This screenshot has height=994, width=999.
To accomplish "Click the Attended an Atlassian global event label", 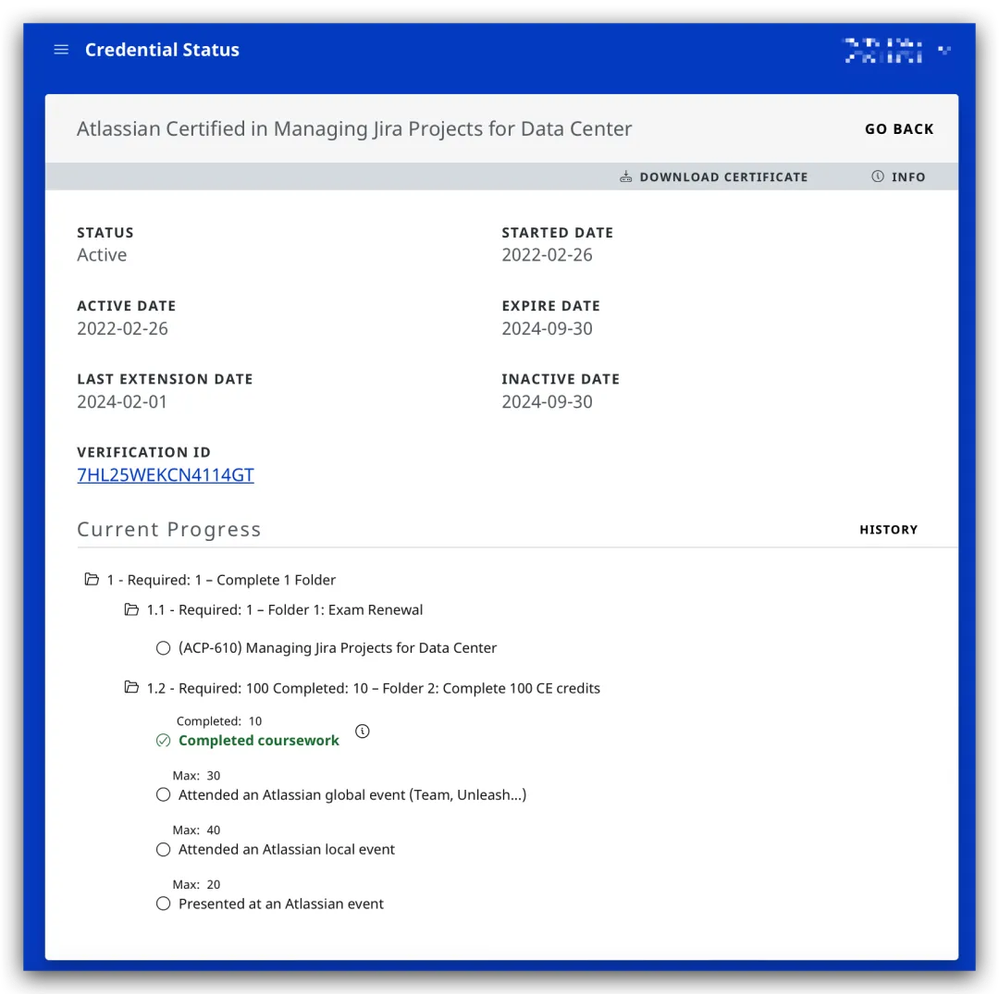I will 352,795.
